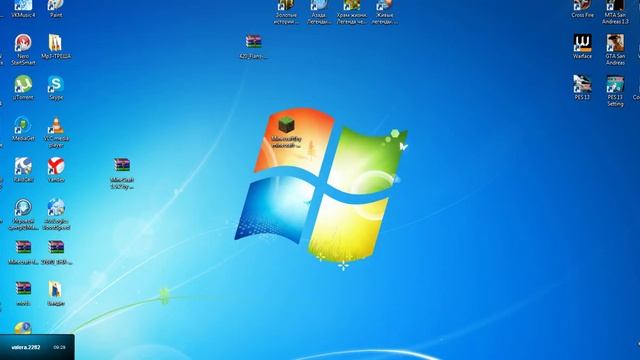The image size is (640, 360).
Task: Select the MediaGet shortcut
Action: coord(23,129)
